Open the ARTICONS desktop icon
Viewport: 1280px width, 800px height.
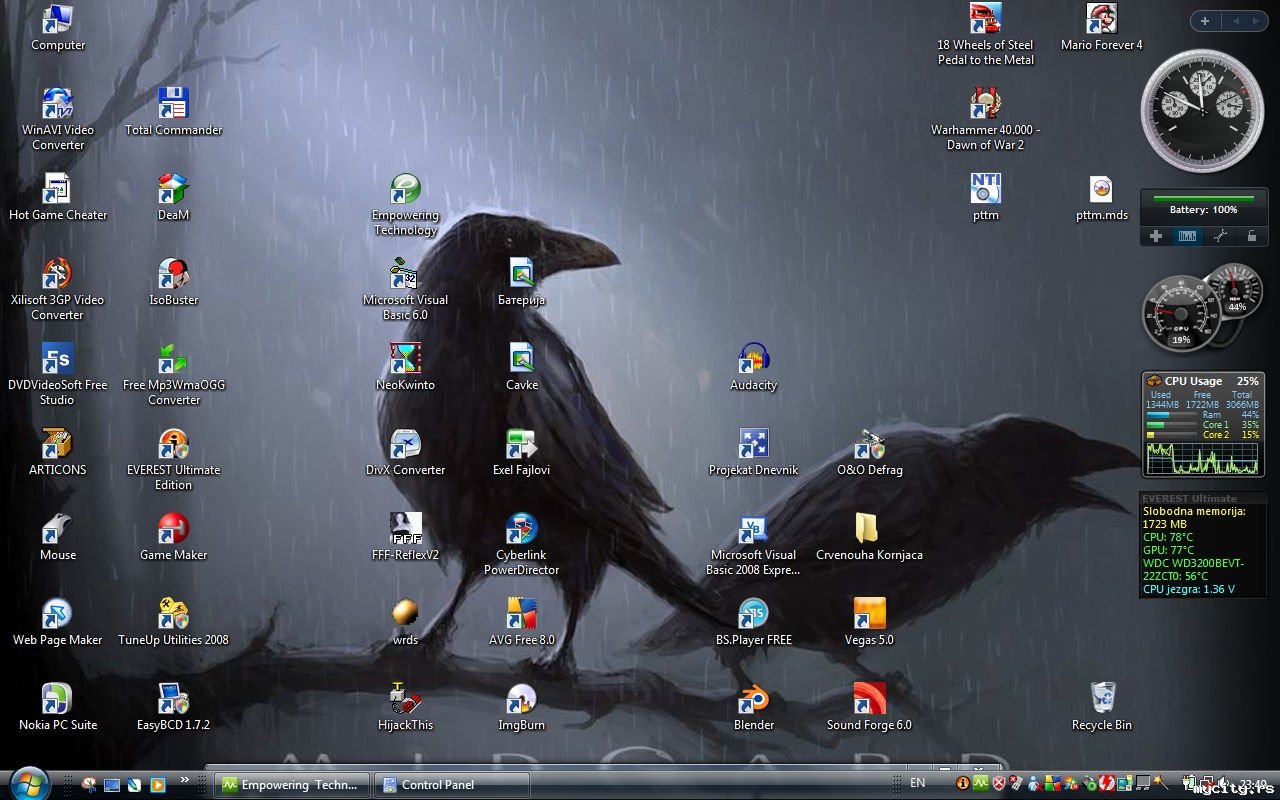(58, 452)
